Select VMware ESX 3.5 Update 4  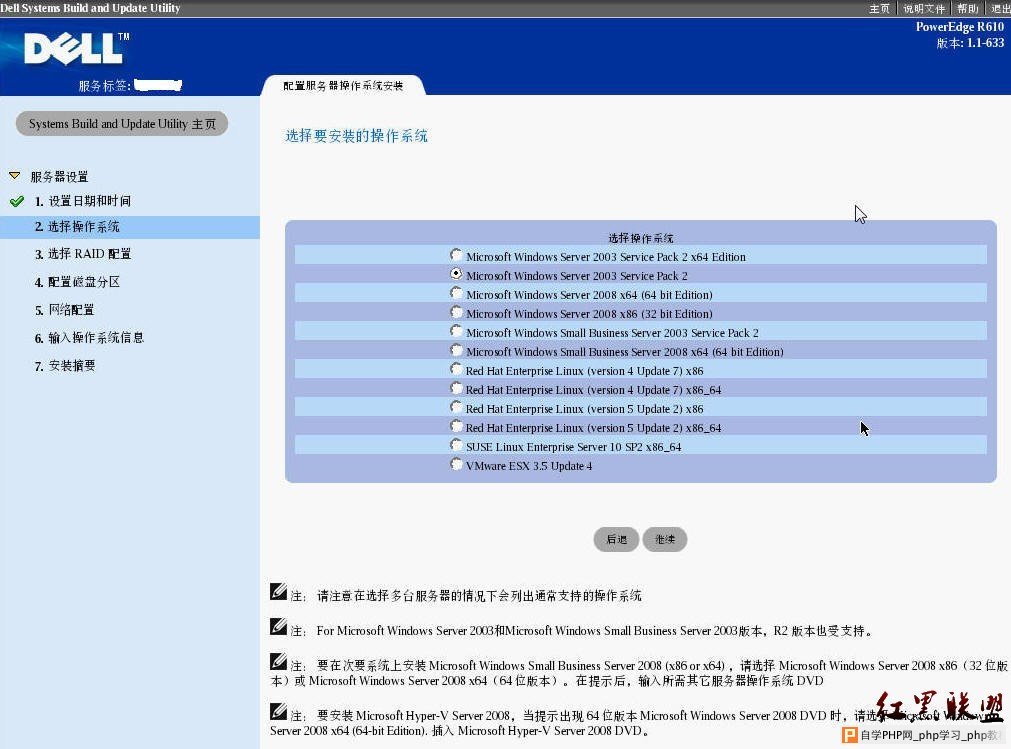click(456, 464)
